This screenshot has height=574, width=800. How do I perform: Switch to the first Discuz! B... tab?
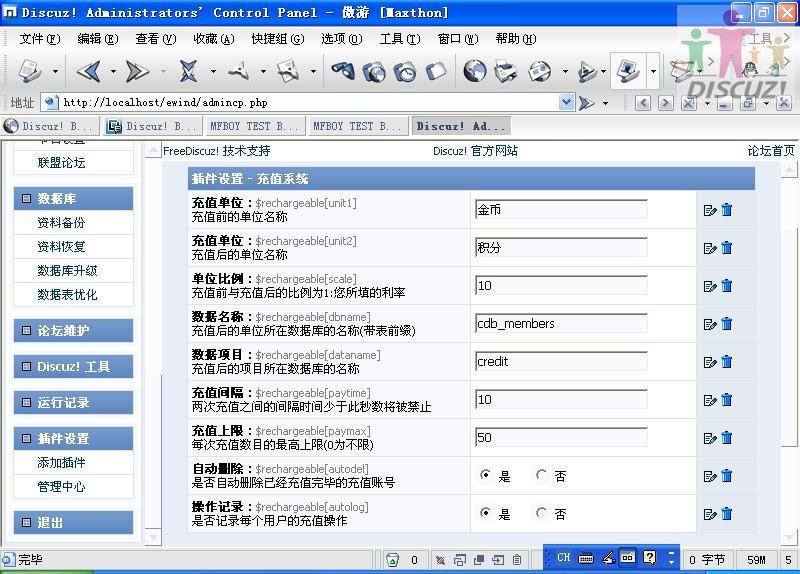[49, 126]
